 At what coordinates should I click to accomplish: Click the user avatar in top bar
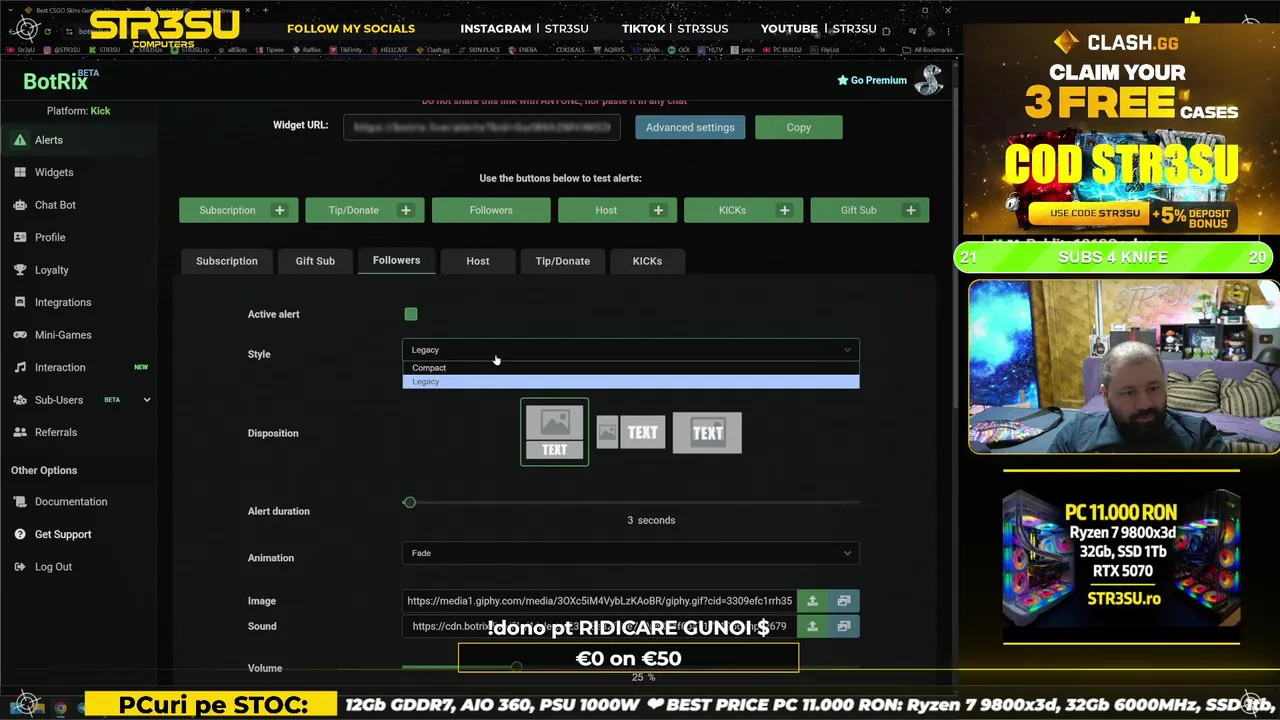point(929,80)
